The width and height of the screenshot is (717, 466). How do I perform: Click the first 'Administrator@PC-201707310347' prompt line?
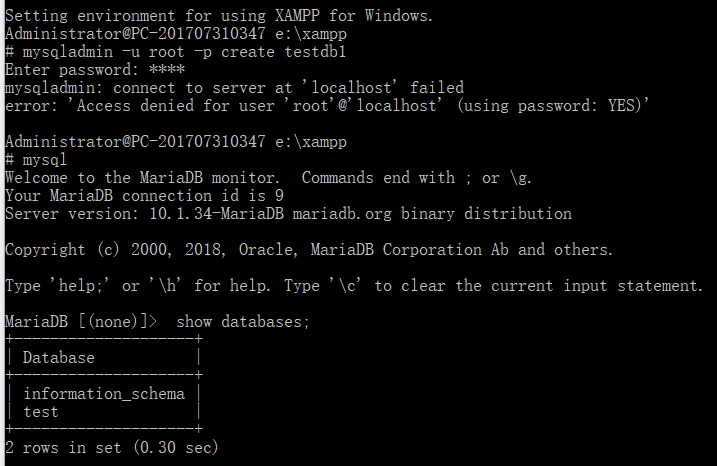[176, 34]
